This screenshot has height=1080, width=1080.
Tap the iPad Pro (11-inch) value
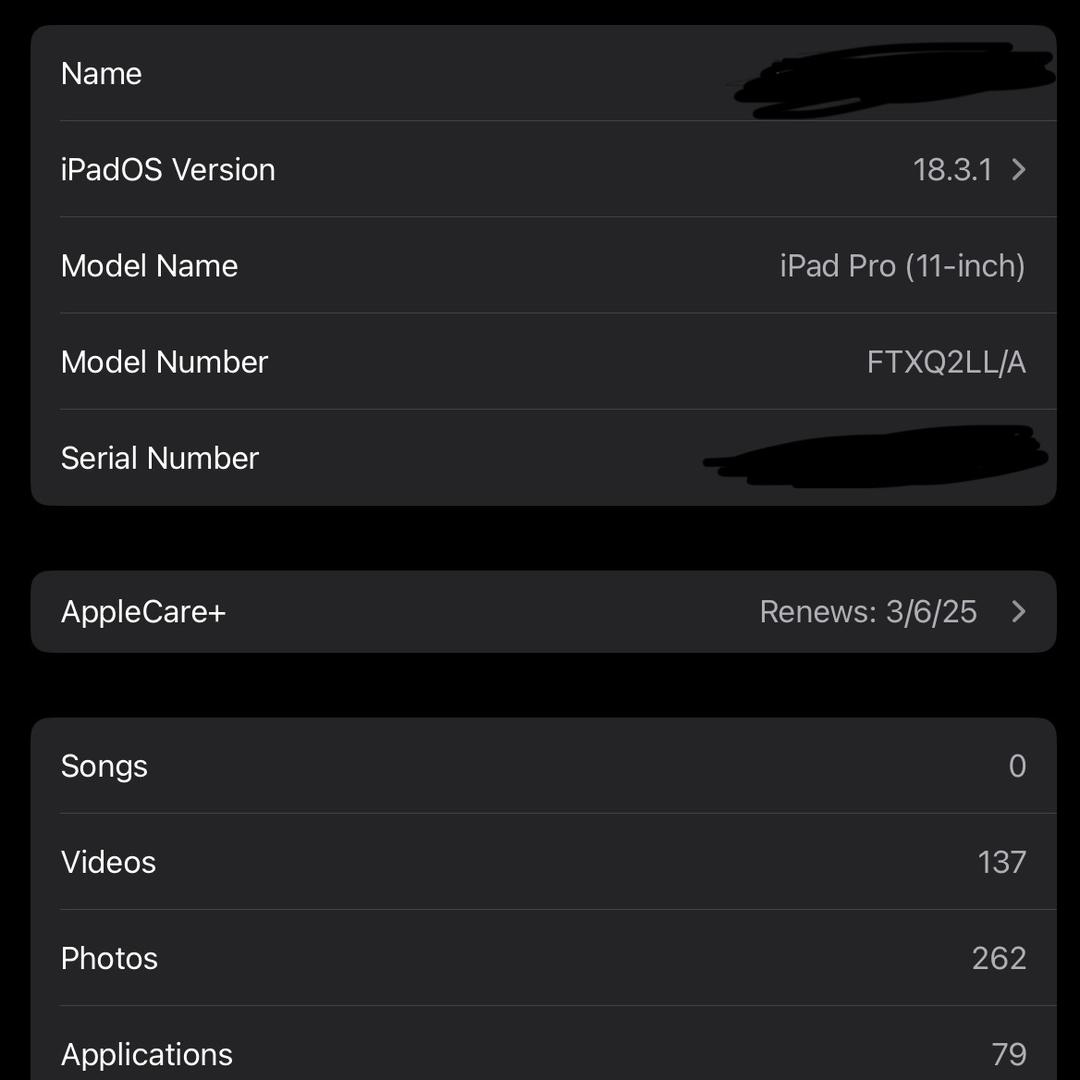pos(902,266)
